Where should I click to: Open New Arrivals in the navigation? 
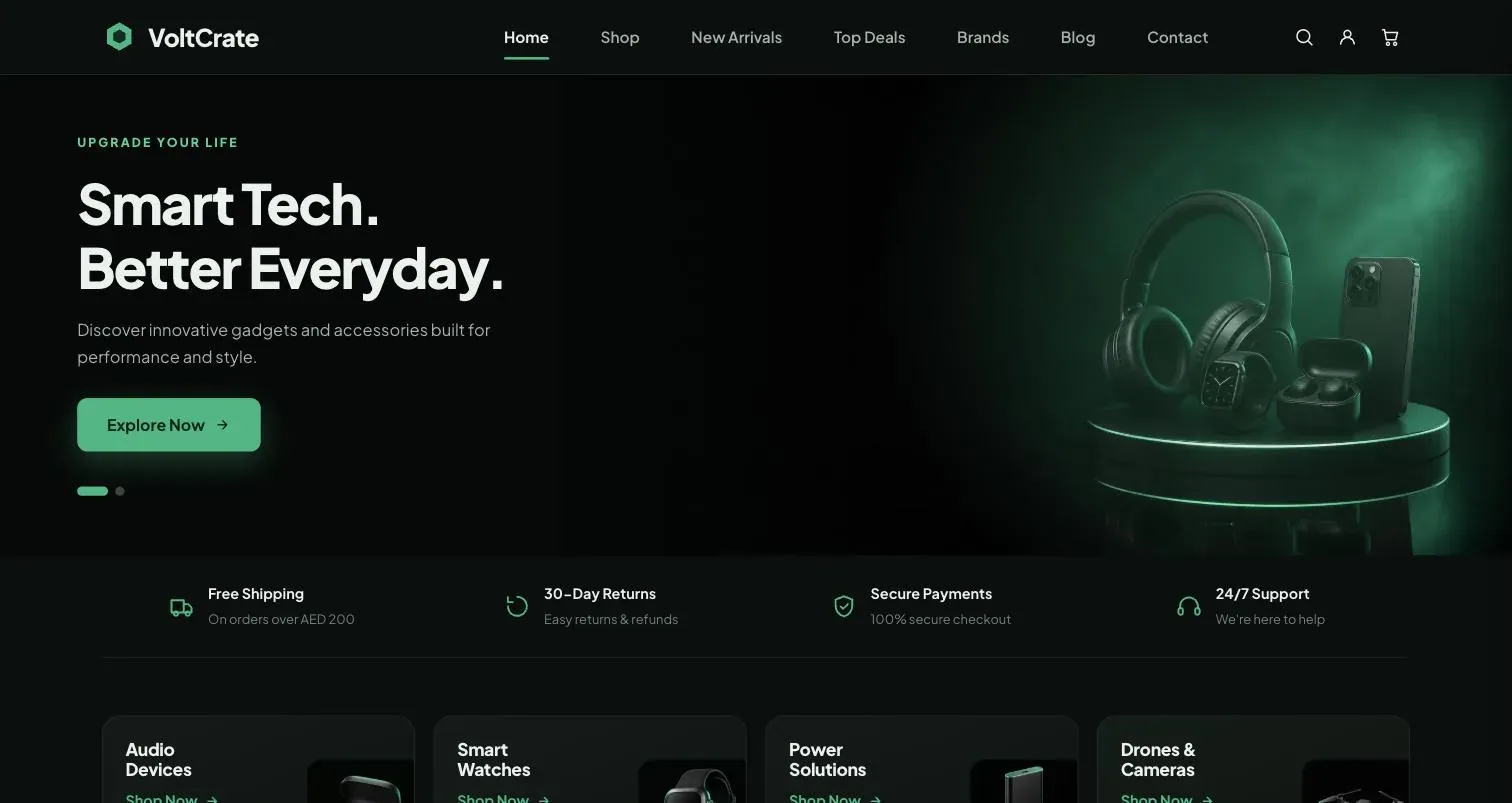tap(737, 37)
